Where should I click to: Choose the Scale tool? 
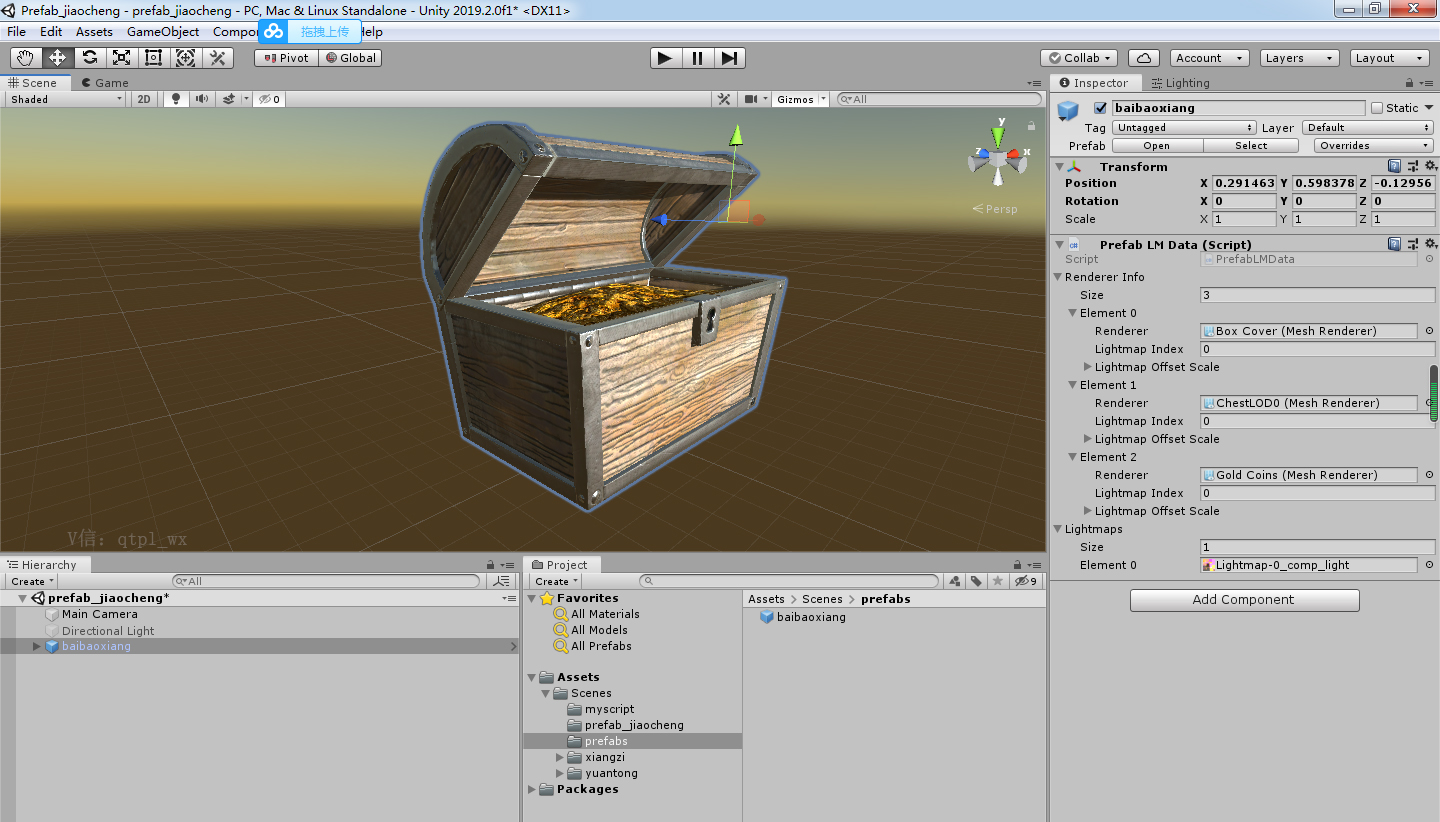click(x=121, y=57)
